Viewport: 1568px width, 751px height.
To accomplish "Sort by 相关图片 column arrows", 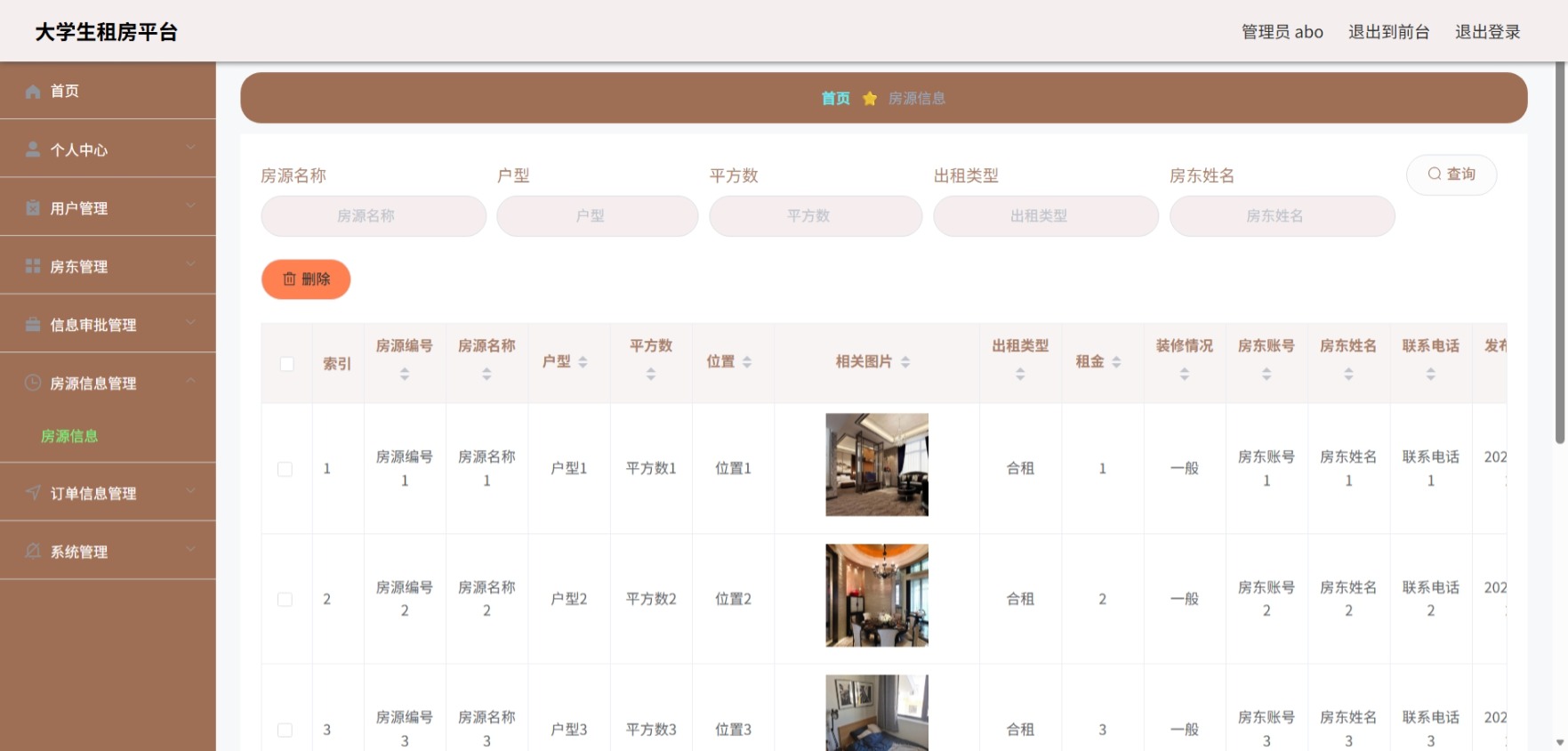I will click(x=905, y=362).
